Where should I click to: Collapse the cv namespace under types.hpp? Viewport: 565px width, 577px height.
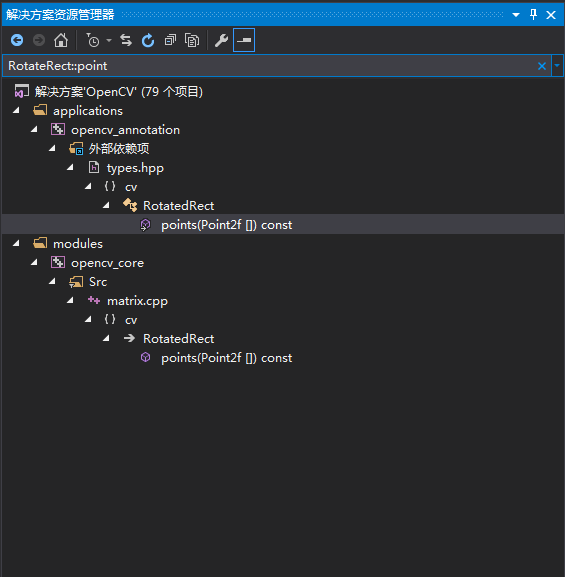click(x=88, y=187)
